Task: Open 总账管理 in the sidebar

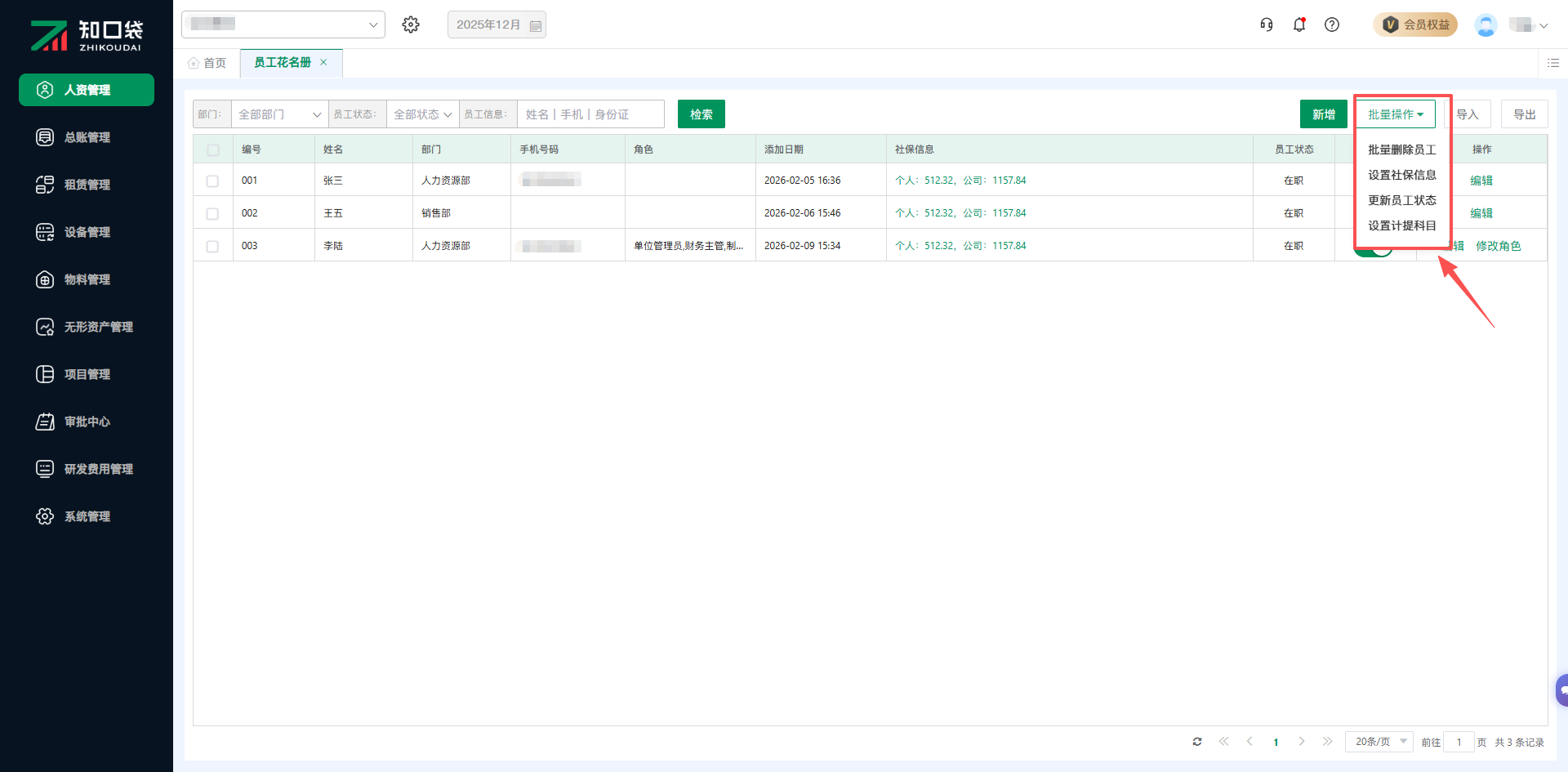Action: click(87, 137)
